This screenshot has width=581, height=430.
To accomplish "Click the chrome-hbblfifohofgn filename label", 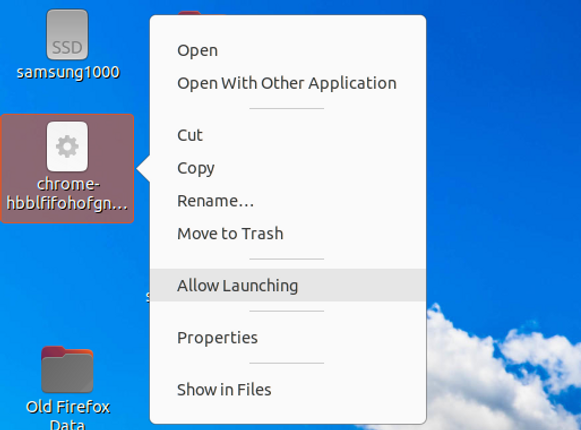I will click(67, 194).
